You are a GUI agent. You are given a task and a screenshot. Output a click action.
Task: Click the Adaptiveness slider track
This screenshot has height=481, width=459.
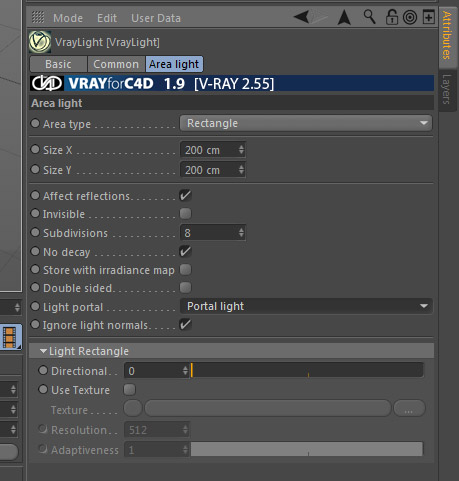307,450
